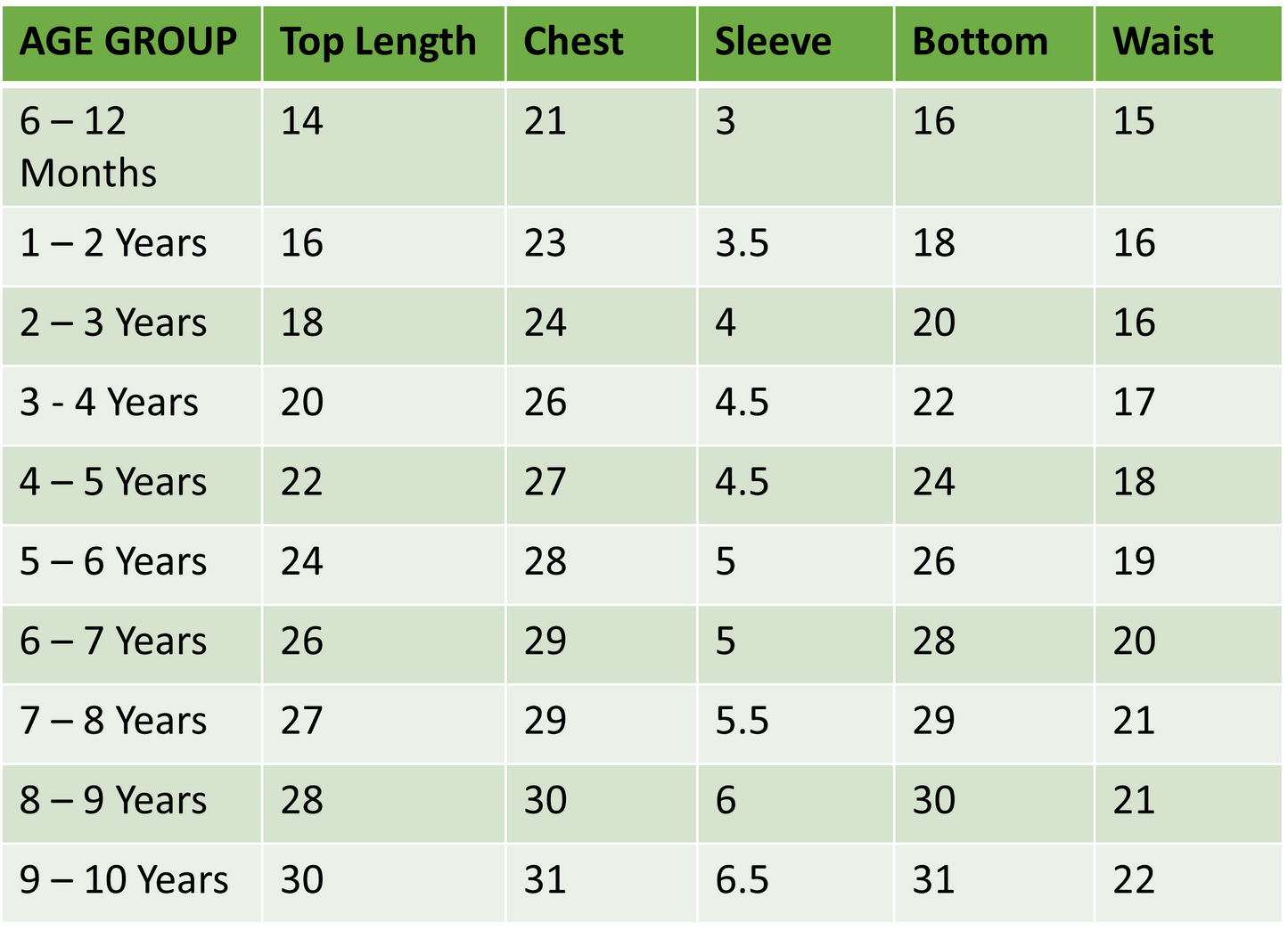Click Waist value 19 for 5 – 6 Years
This screenshot has width=1288, height=931.
coord(1134,562)
